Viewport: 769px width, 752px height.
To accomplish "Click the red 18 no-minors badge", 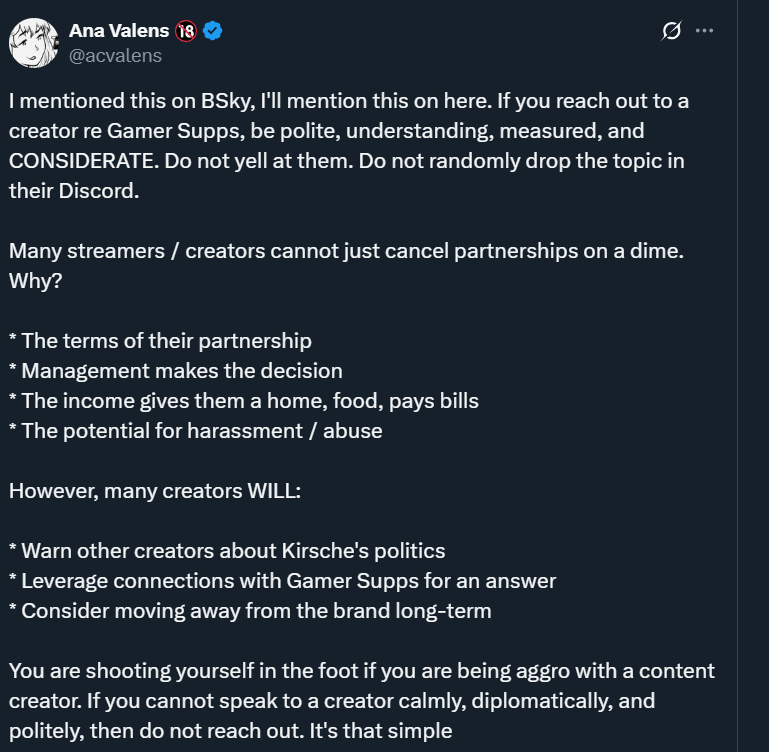I will pyautogui.click(x=186, y=31).
